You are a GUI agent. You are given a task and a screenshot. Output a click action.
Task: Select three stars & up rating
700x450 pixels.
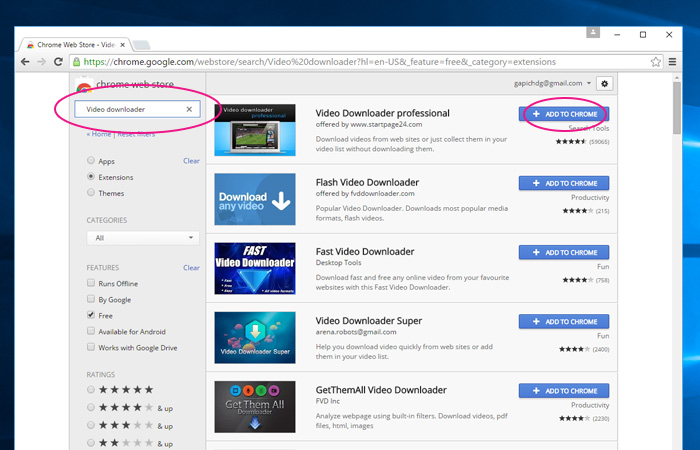click(x=91, y=425)
